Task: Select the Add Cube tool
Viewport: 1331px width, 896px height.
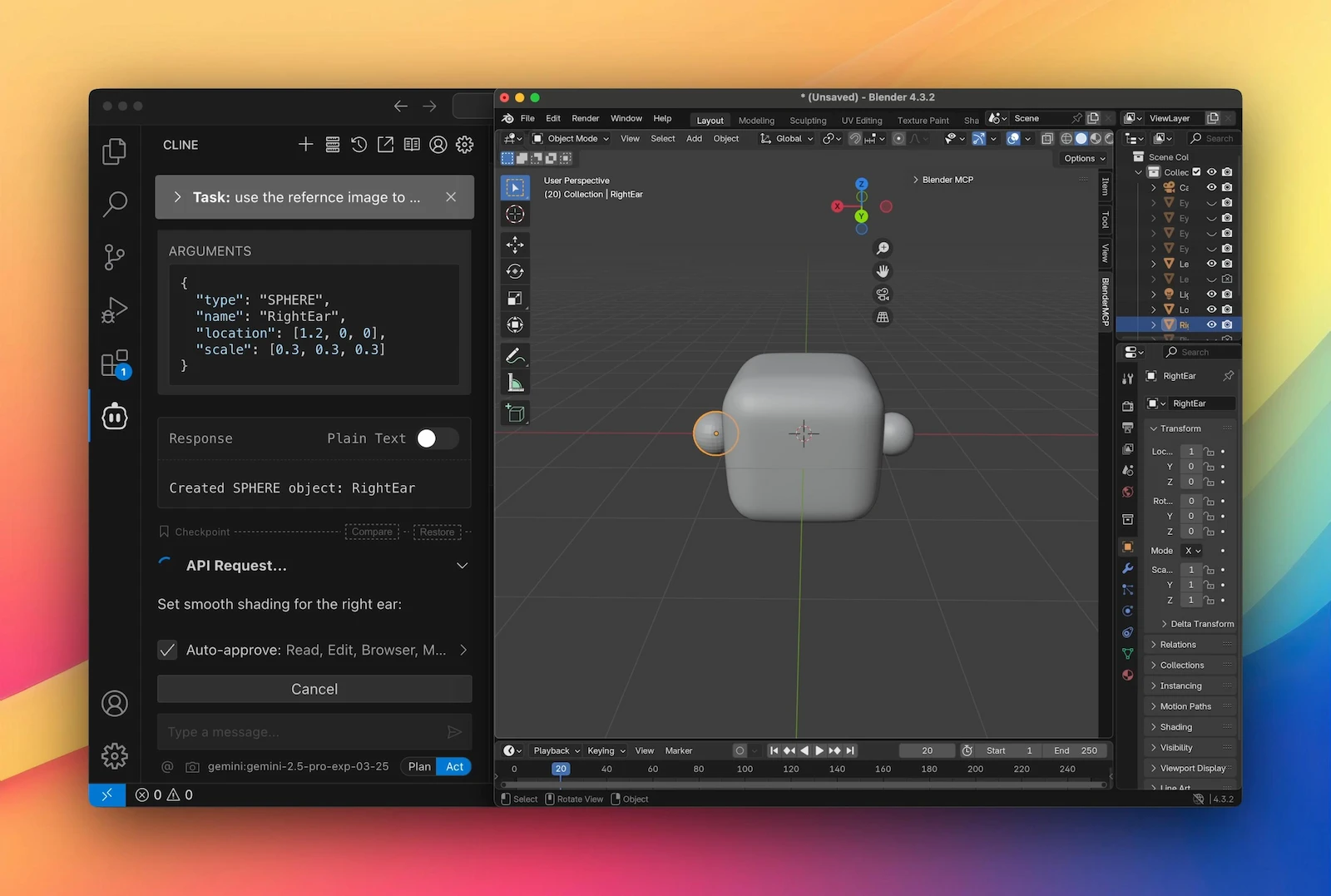Action: click(x=515, y=413)
